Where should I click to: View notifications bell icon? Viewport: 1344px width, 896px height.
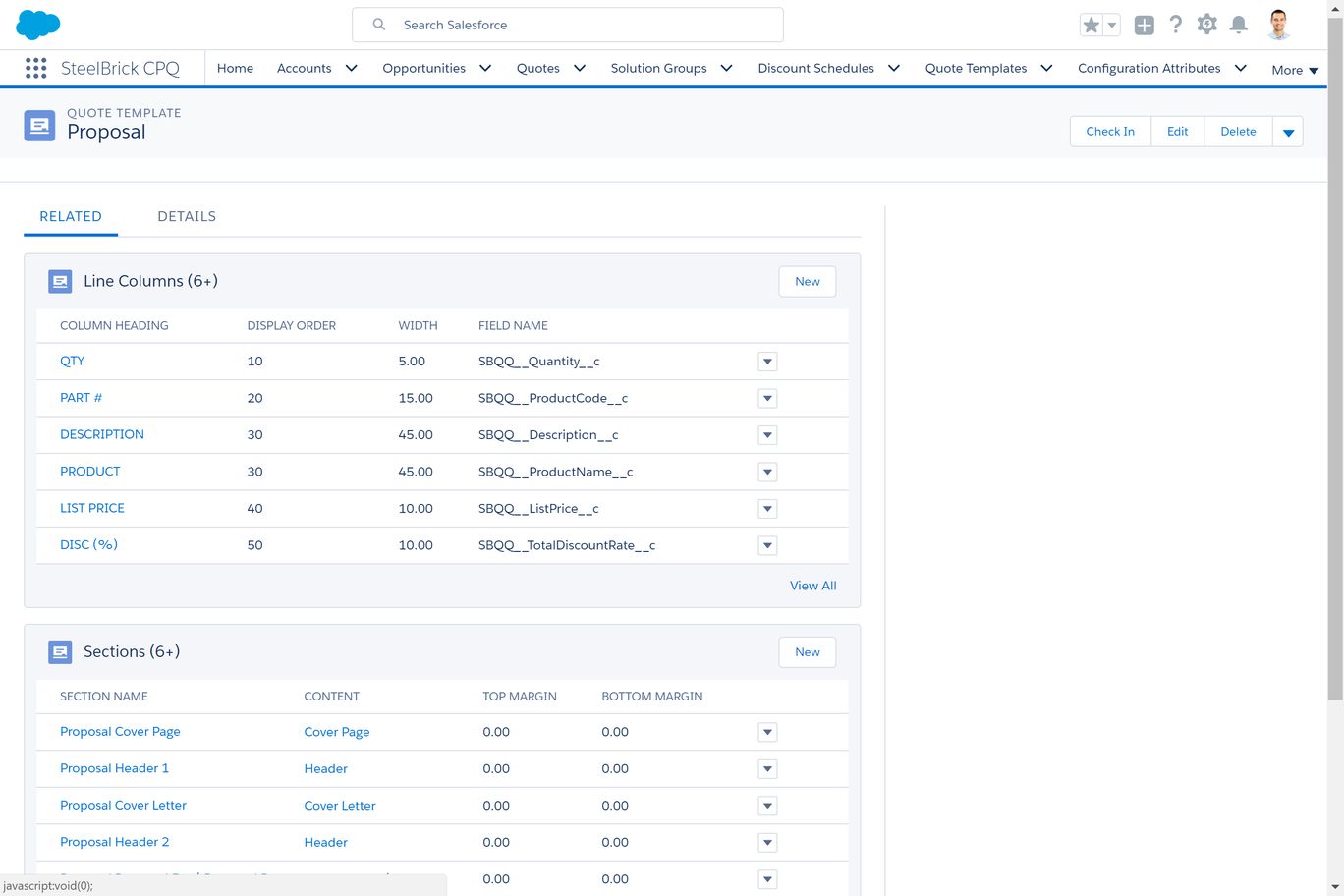point(1239,25)
